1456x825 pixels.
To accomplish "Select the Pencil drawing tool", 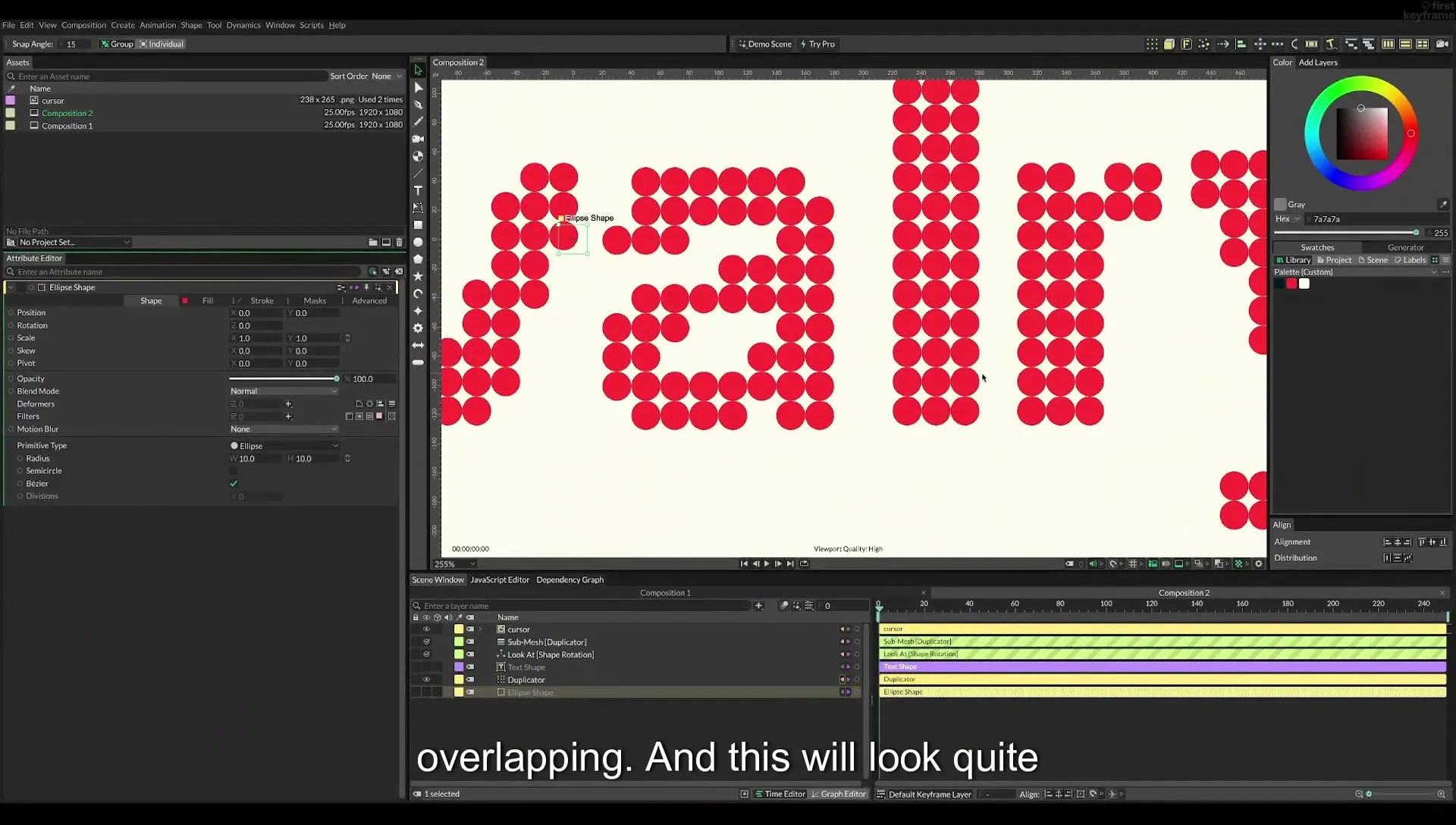I will pyautogui.click(x=418, y=122).
